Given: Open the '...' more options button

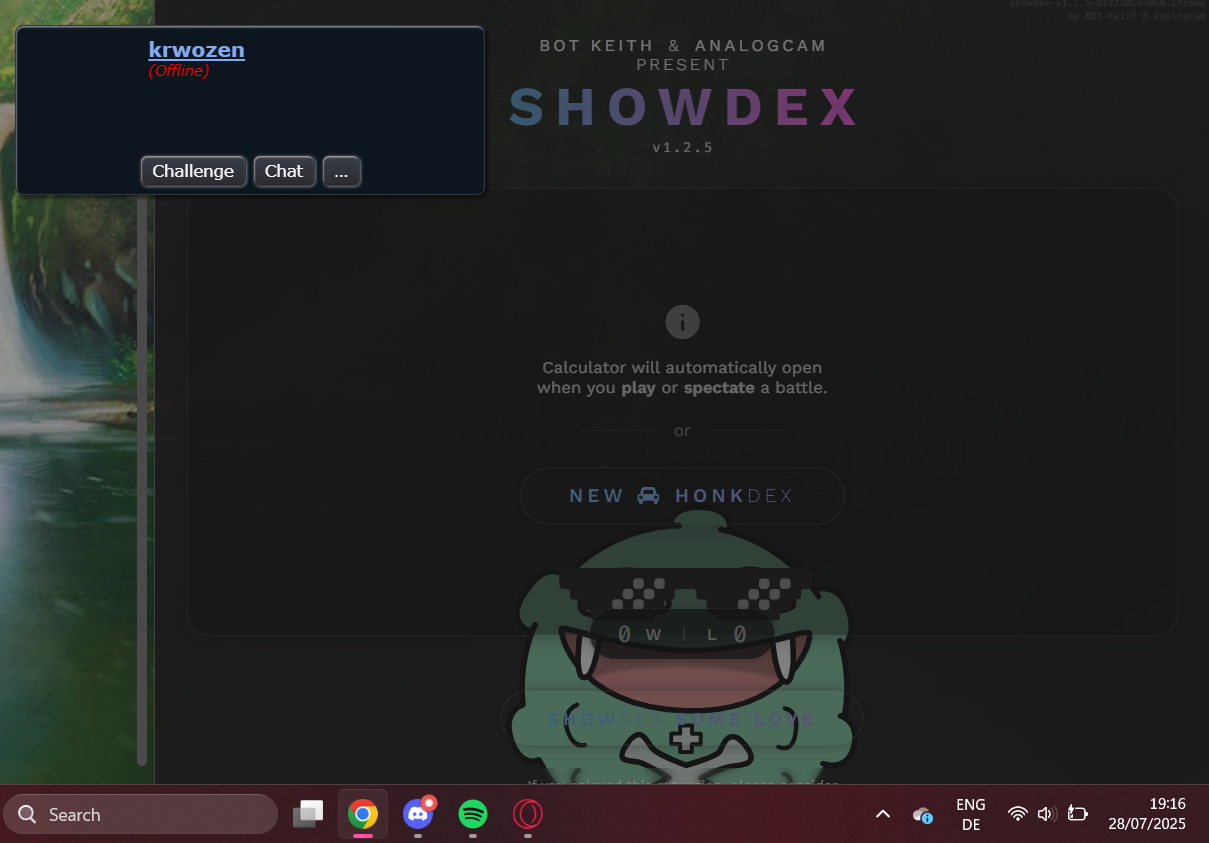Looking at the screenshot, I should click(341, 171).
